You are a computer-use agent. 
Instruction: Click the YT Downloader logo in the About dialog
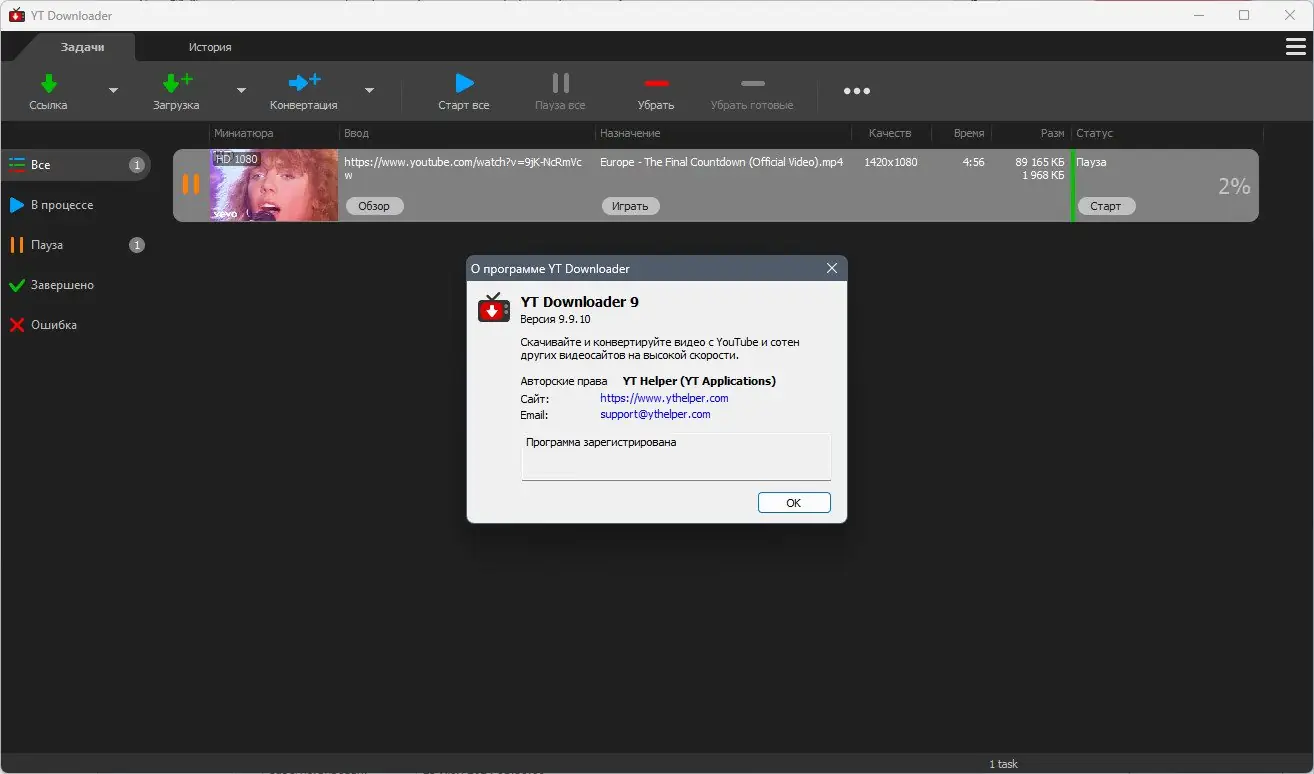(494, 308)
